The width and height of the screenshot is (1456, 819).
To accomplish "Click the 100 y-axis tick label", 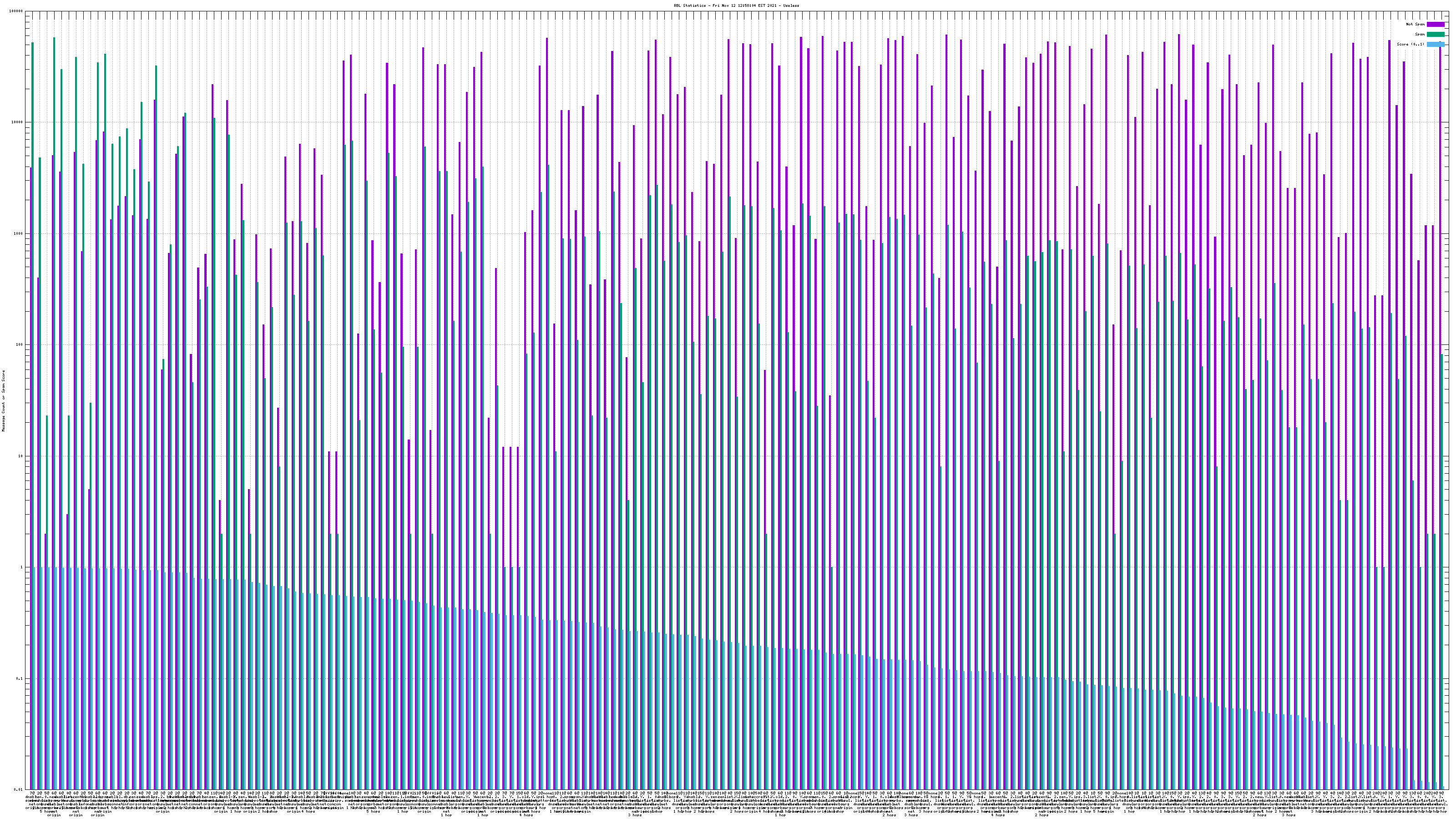I will coord(20,345).
